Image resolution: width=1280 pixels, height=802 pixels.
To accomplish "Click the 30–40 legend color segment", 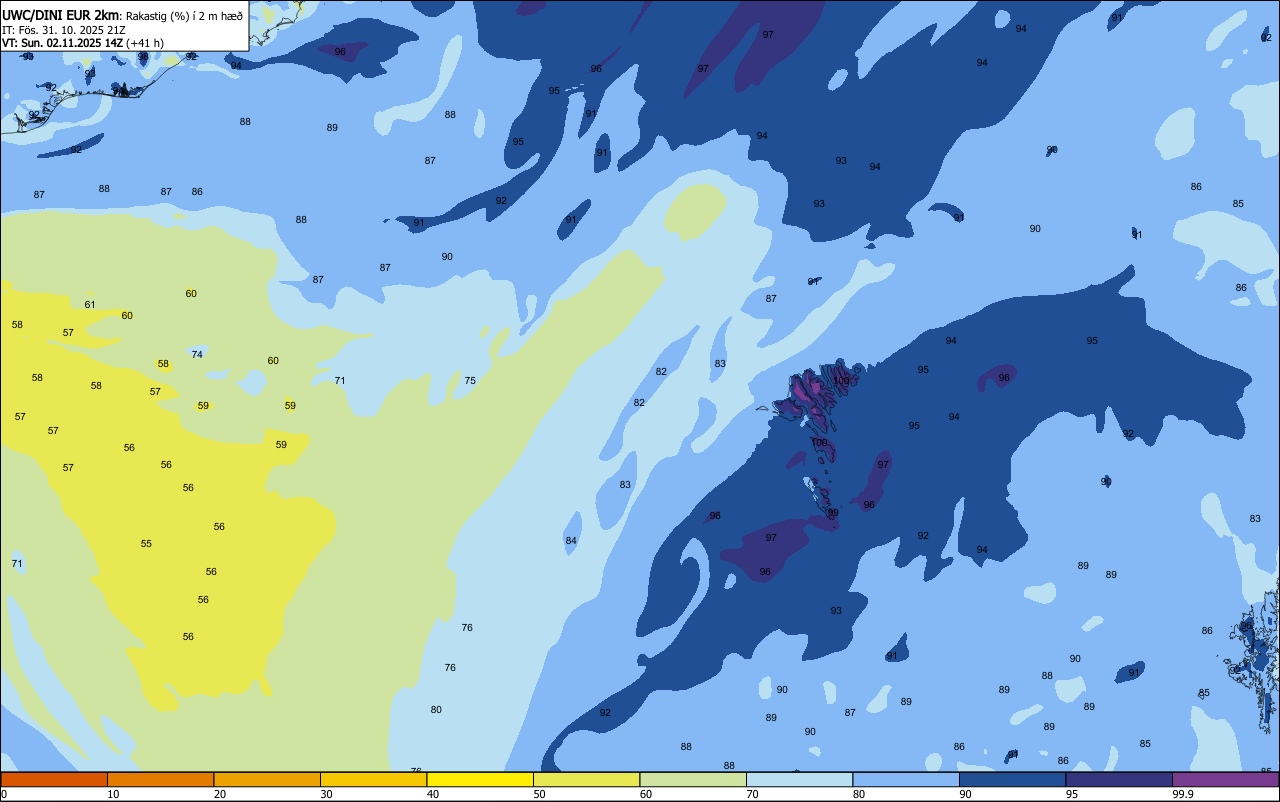I will coord(373,779).
